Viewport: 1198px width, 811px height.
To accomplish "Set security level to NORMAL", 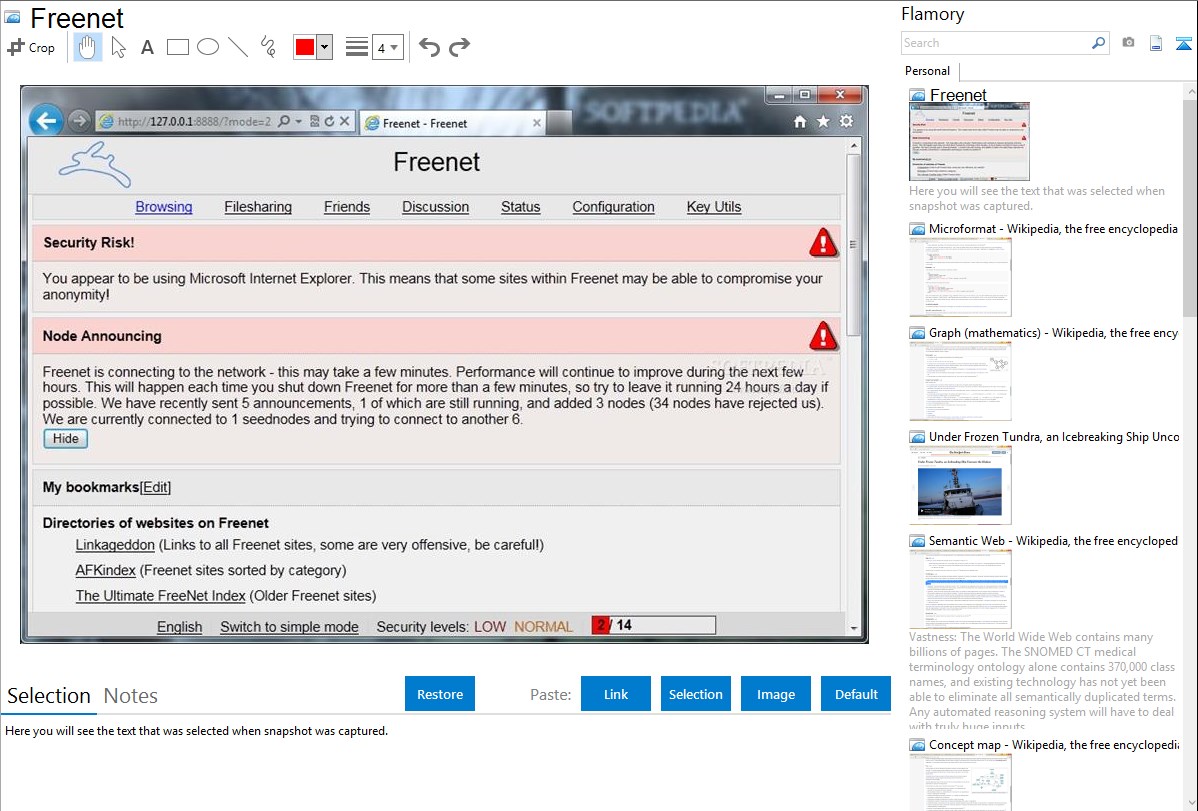I will (x=543, y=627).
